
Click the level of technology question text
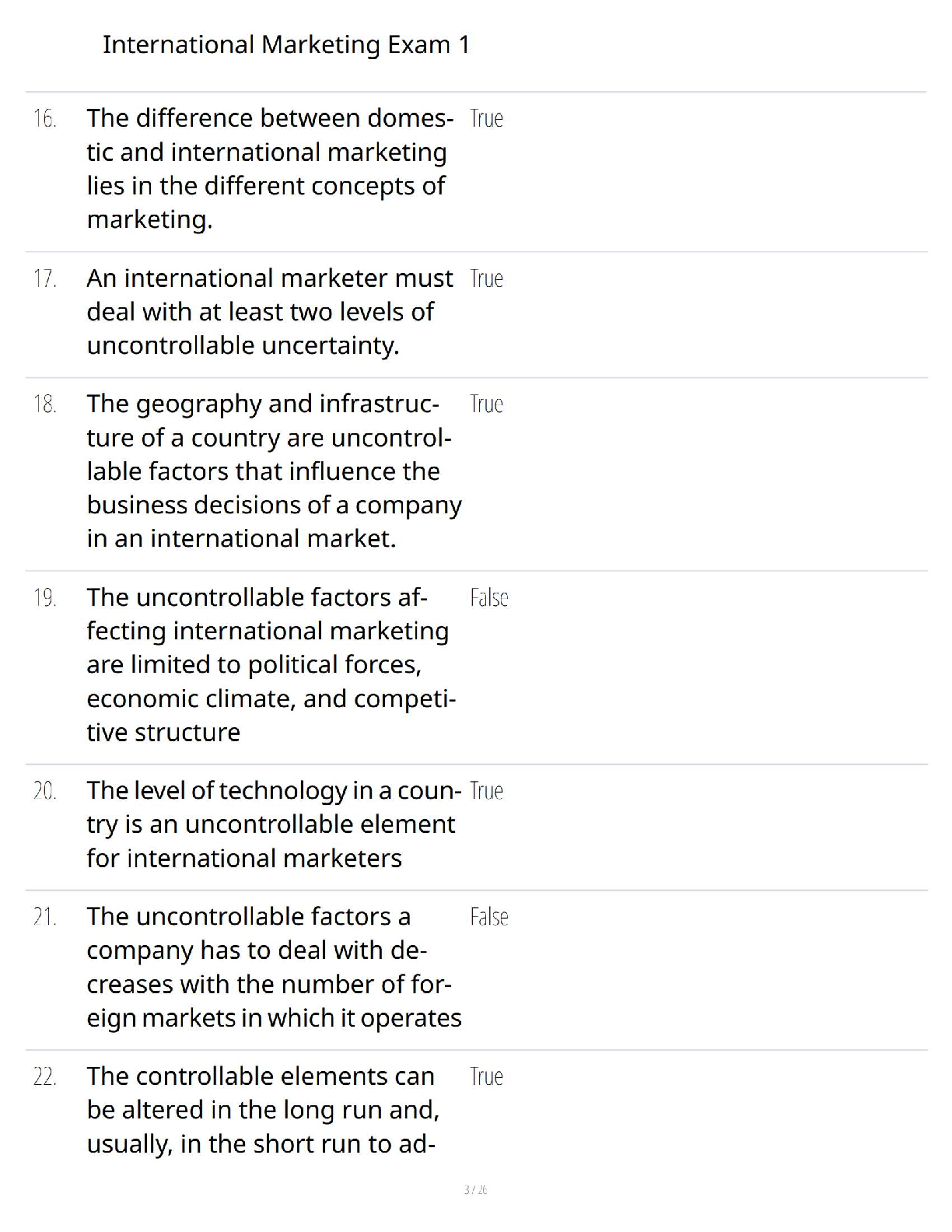(x=272, y=824)
